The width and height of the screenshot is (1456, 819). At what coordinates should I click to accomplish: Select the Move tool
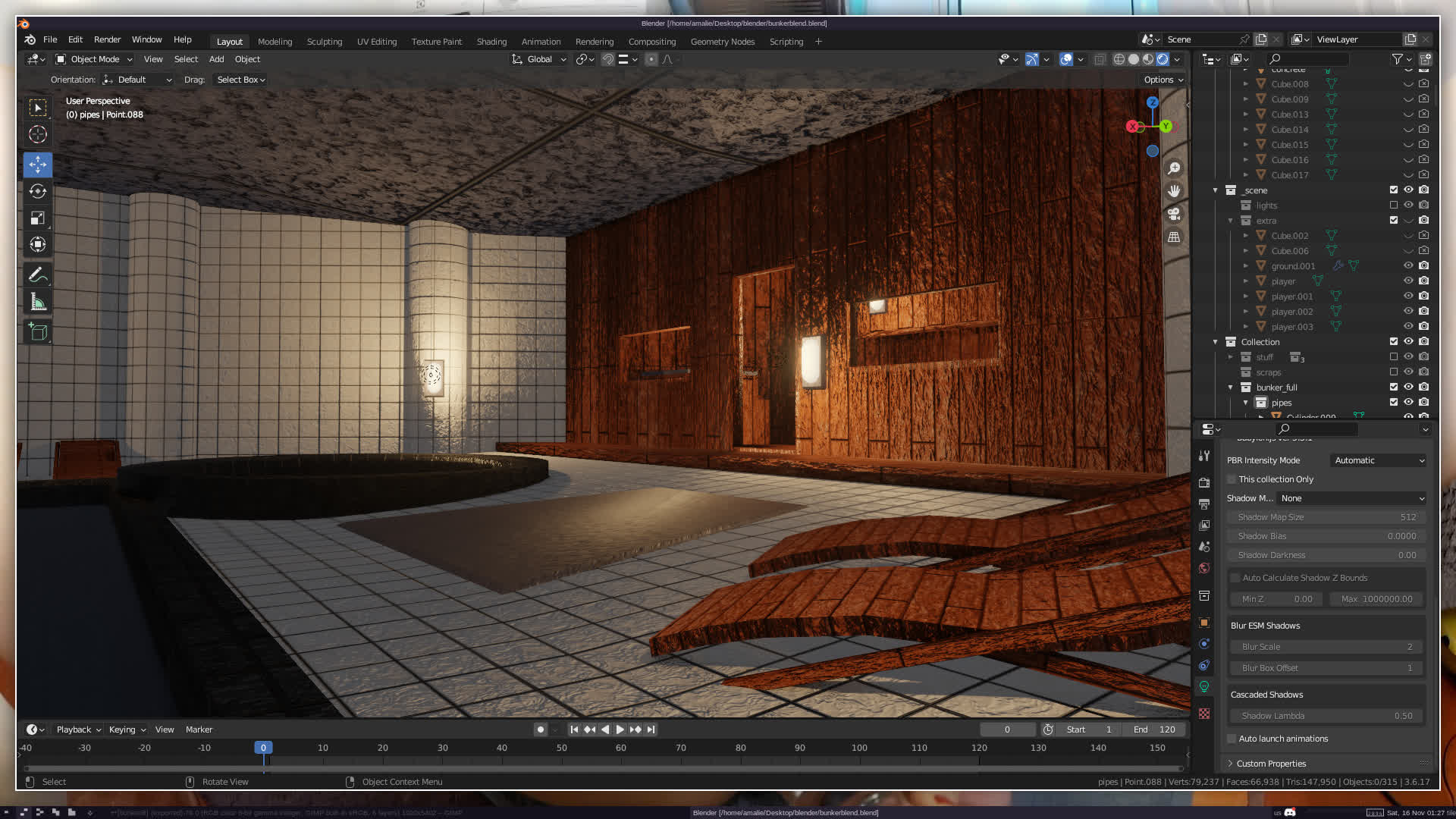(x=37, y=165)
